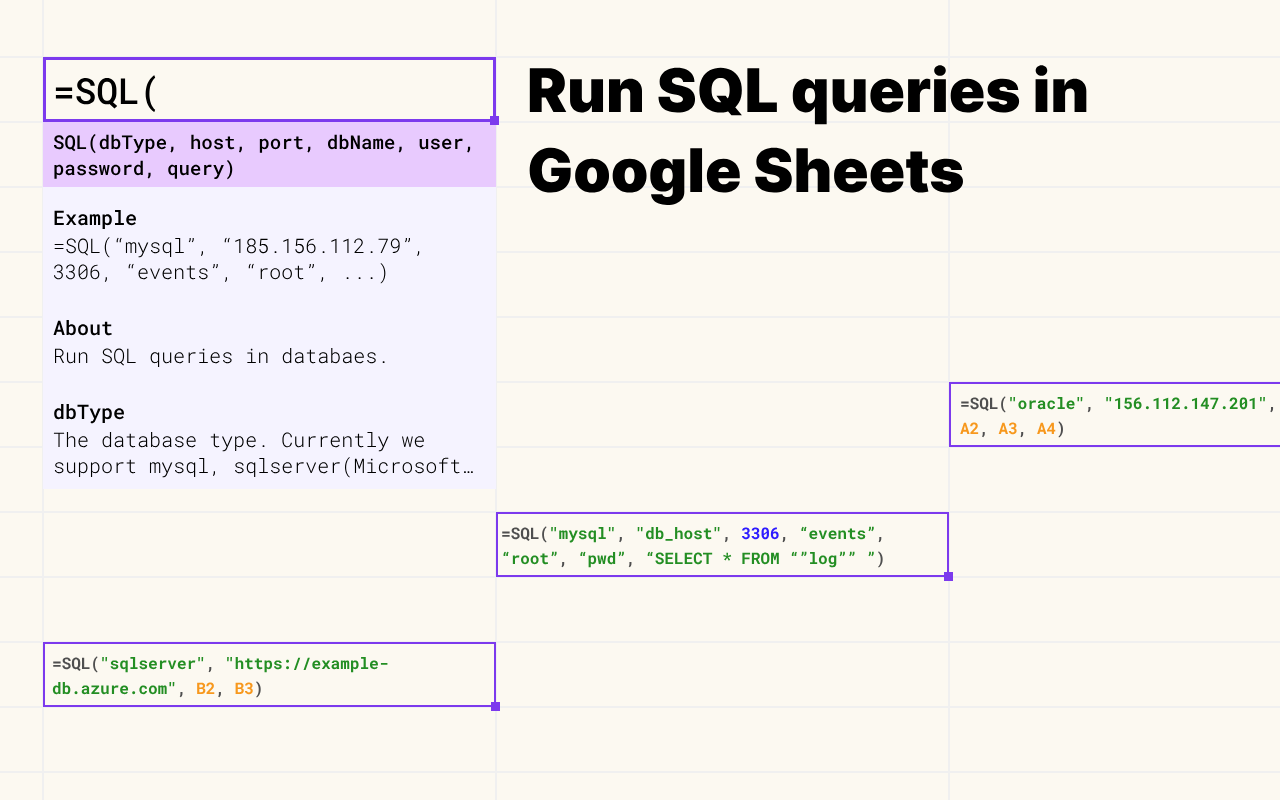The image size is (1280, 800).
Task: Click the =SQL( formula input cell
Action: click(x=269, y=90)
